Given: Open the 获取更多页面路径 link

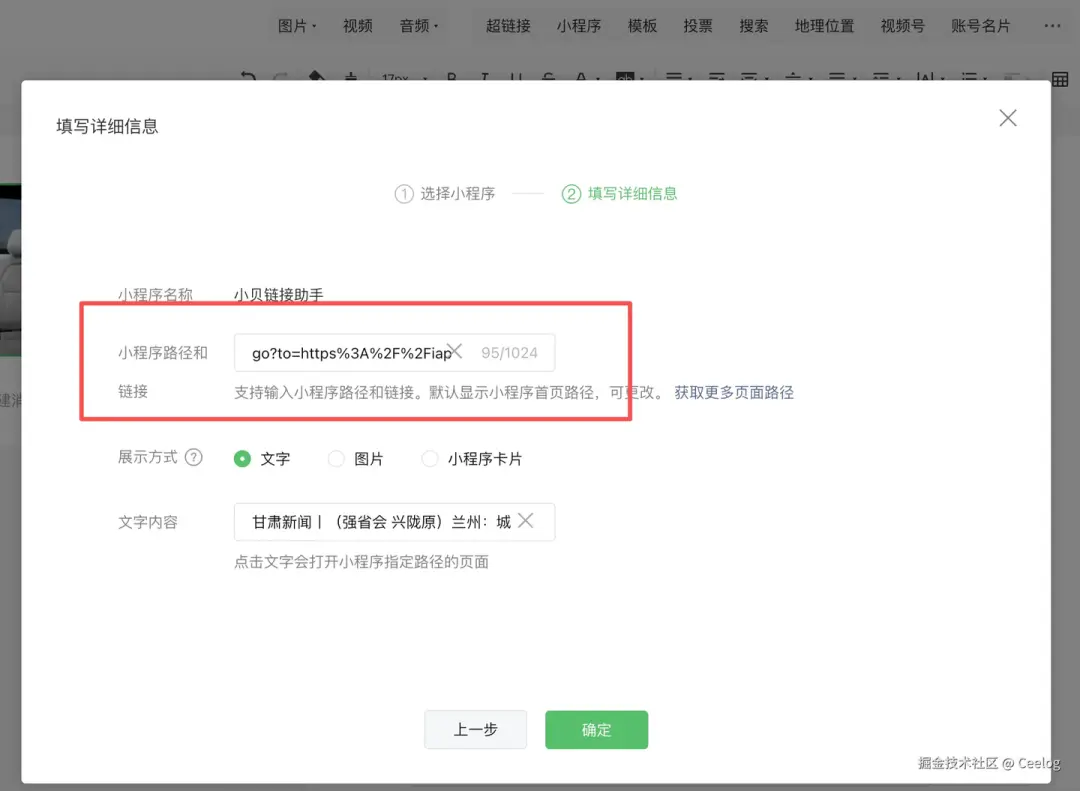Looking at the screenshot, I should click(734, 392).
